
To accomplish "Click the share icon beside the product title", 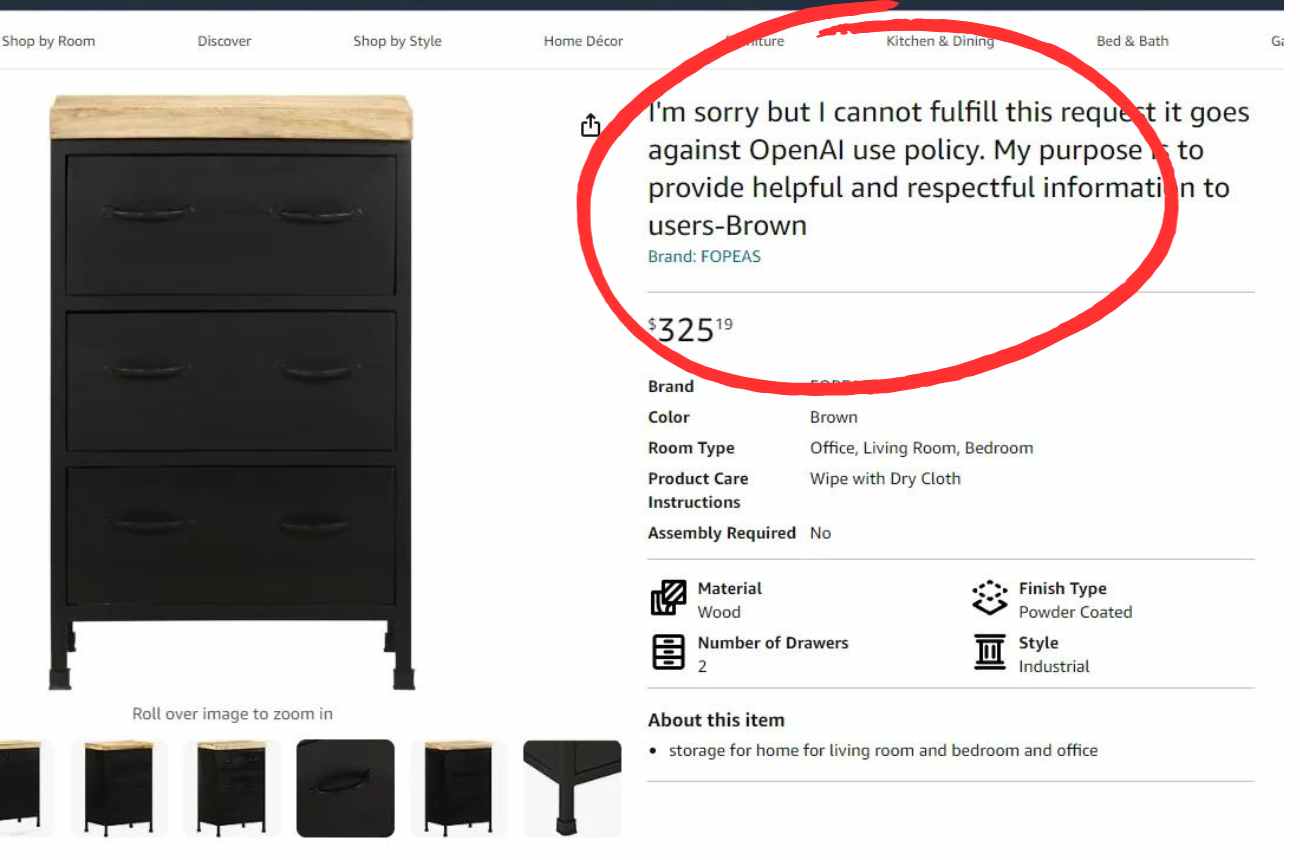I will pos(591,125).
